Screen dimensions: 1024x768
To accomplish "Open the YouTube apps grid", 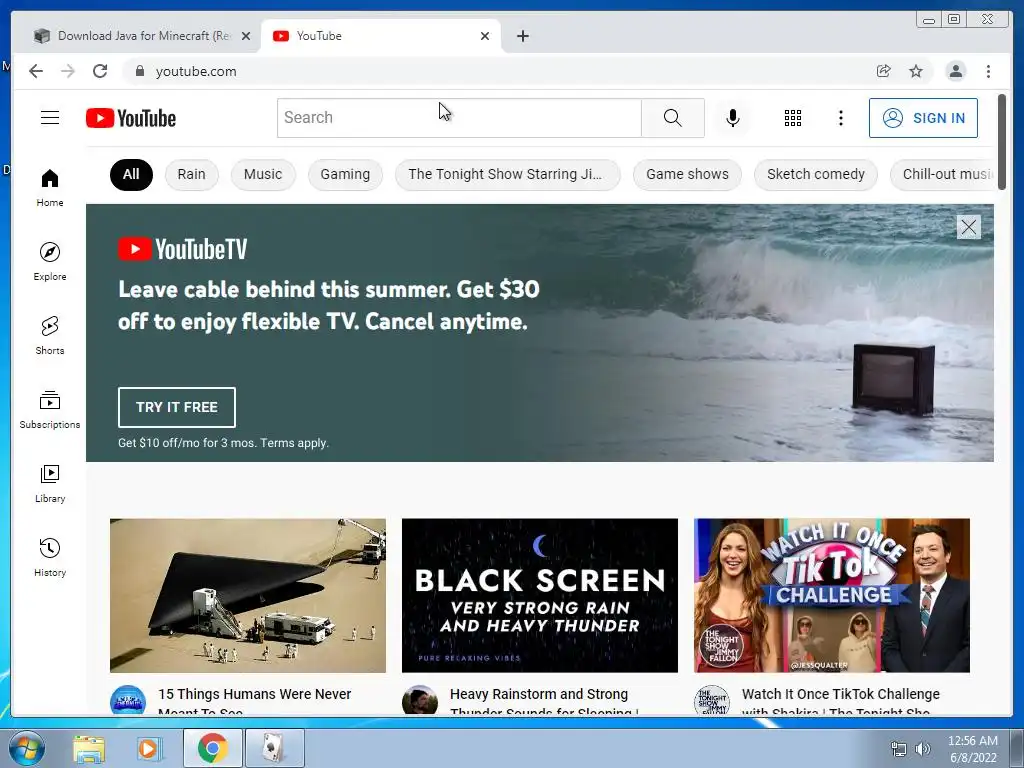I will point(792,118).
